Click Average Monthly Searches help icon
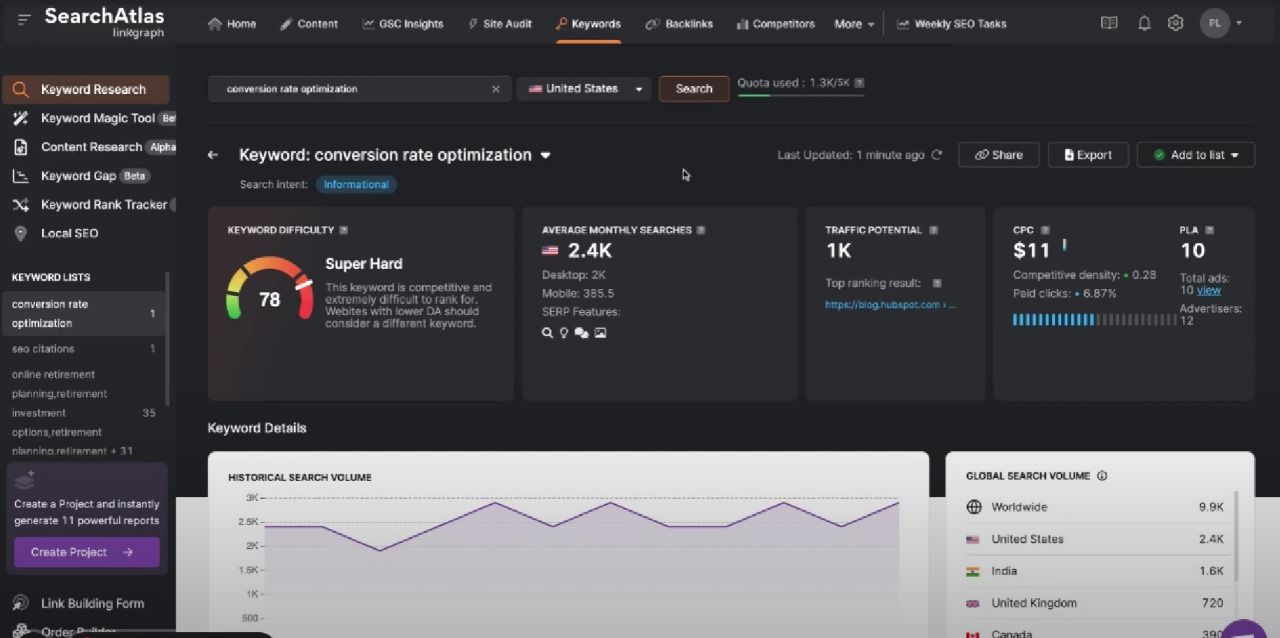The height and width of the screenshot is (638, 1280). (x=701, y=230)
